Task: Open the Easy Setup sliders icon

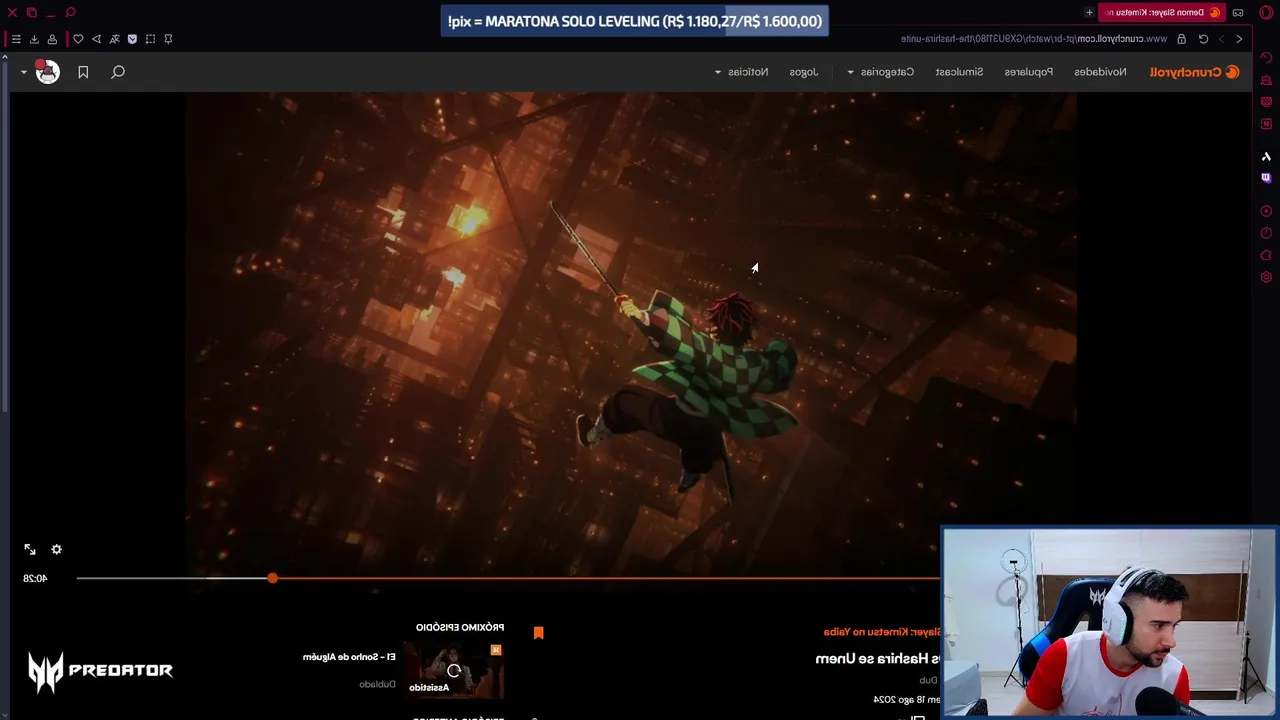Action: click(x=15, y=39)
